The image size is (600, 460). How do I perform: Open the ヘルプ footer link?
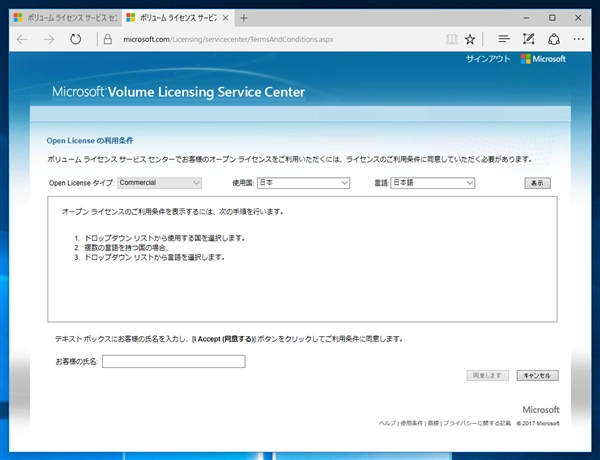[387, 423]
